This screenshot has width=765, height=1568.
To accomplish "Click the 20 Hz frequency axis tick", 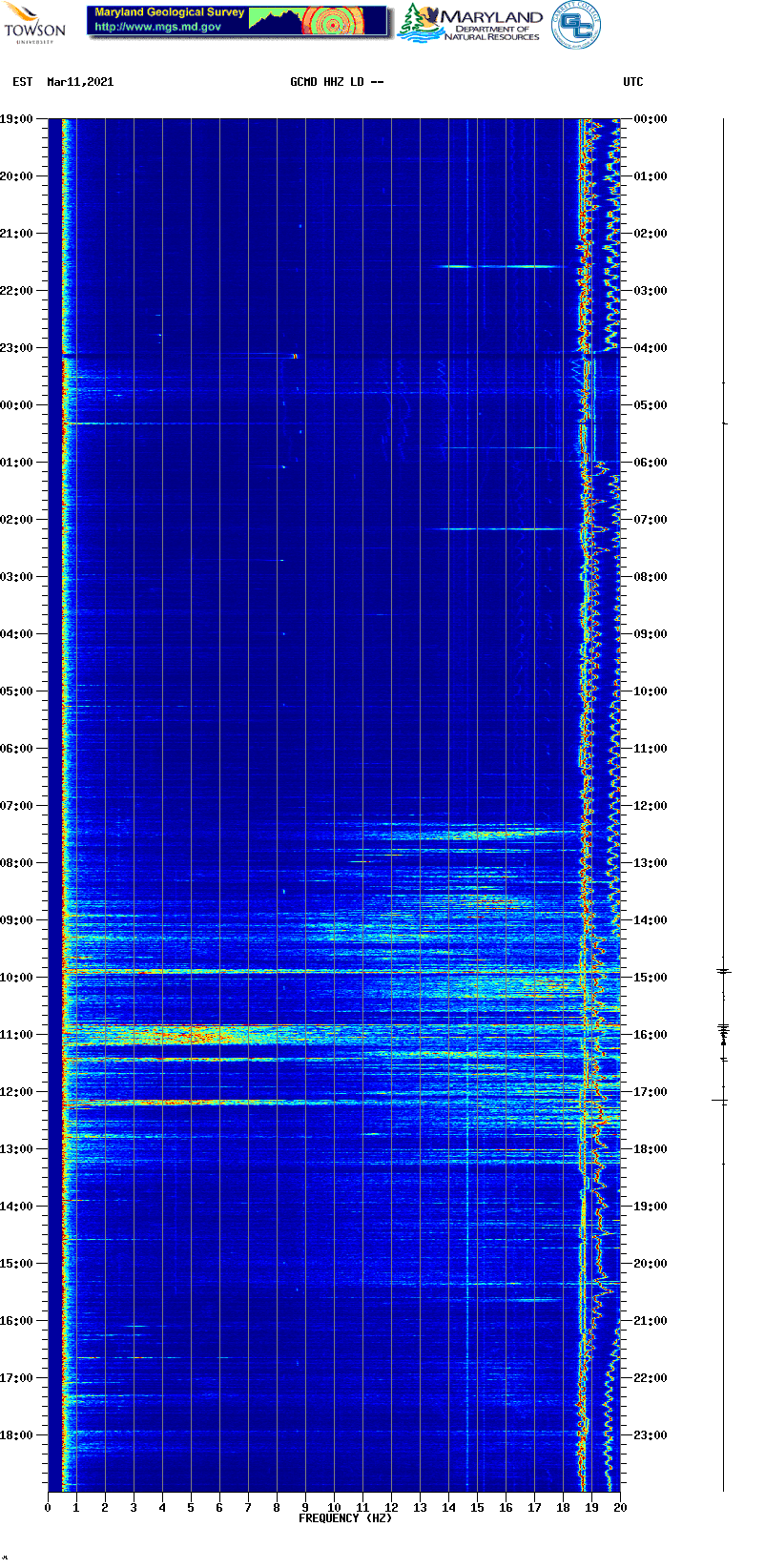I will pos(620,1507).
